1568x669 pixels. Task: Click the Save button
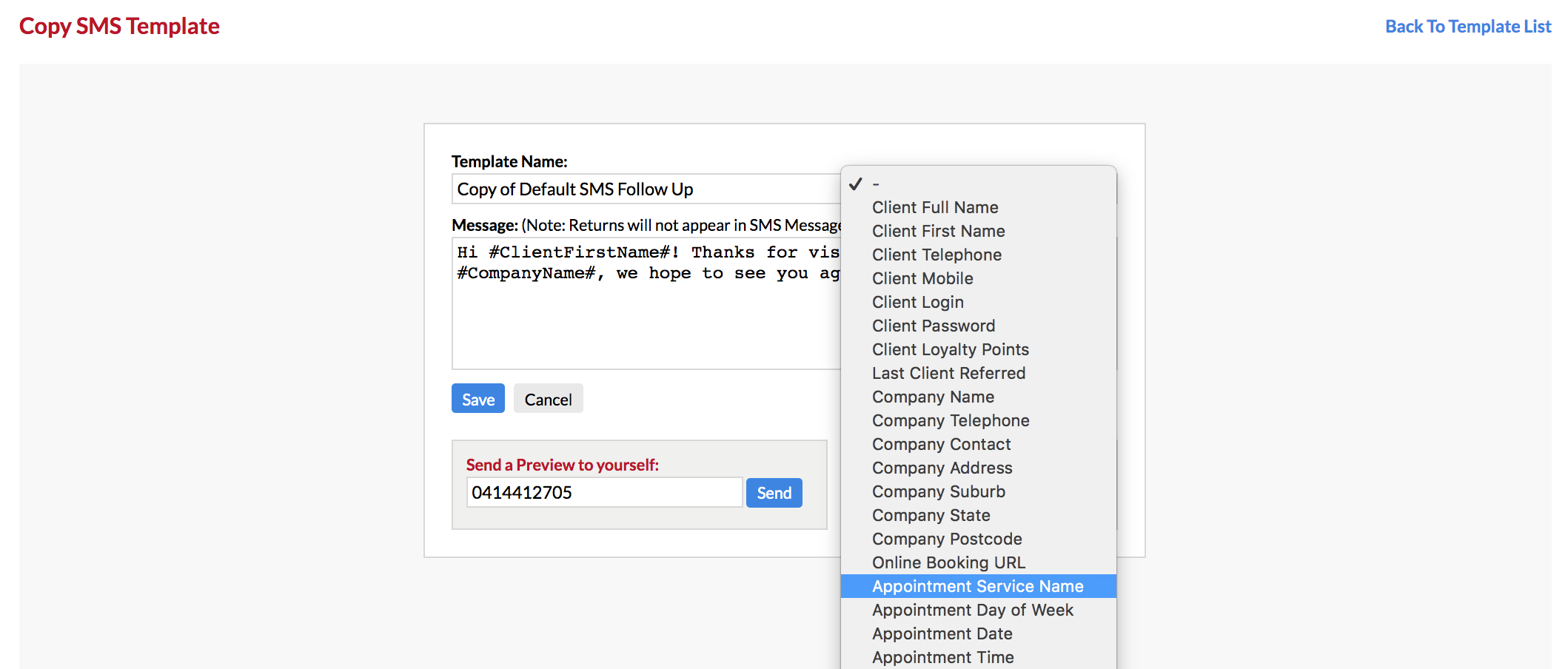(478, 399)
